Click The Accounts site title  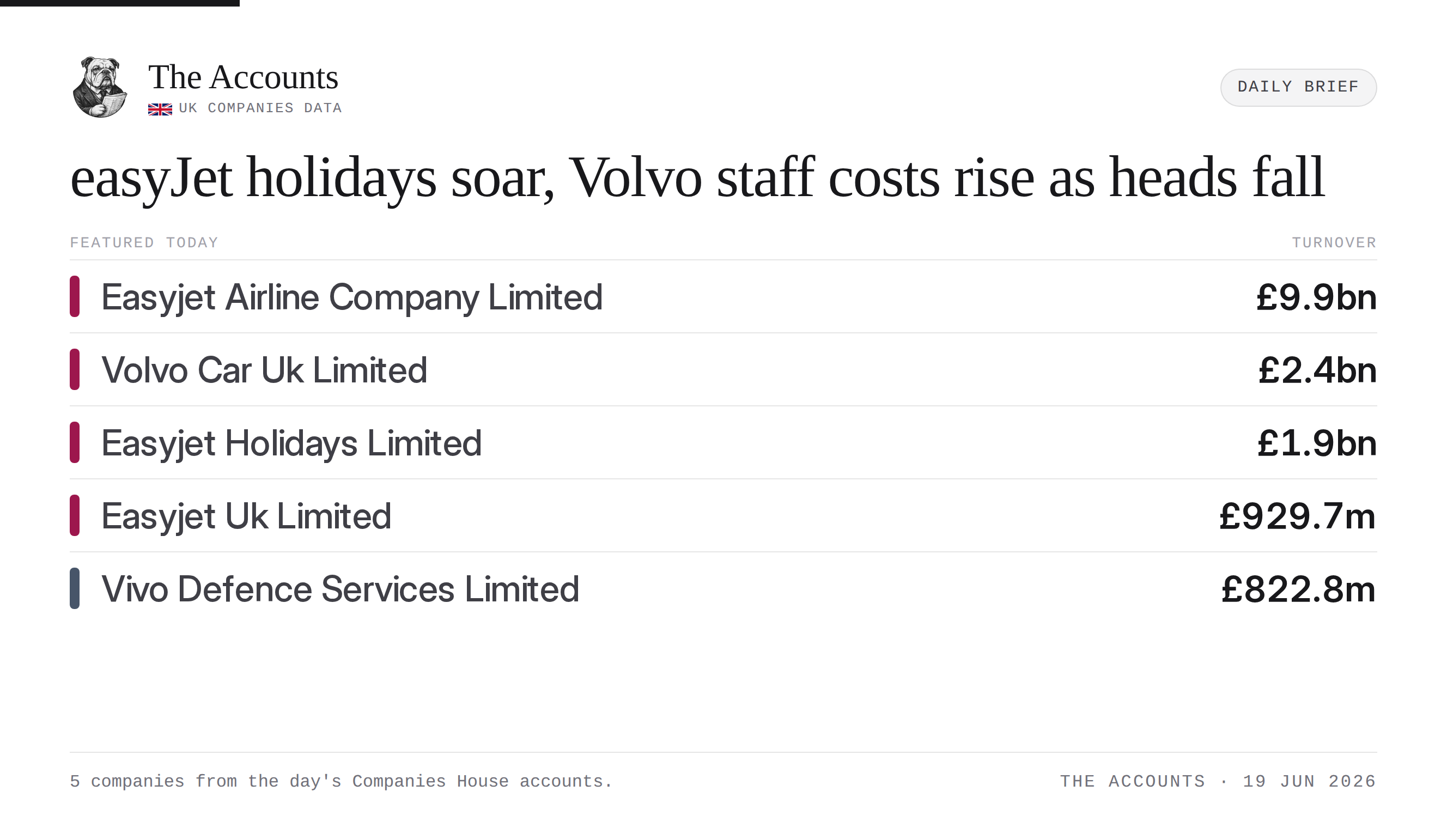click(243, 77)
